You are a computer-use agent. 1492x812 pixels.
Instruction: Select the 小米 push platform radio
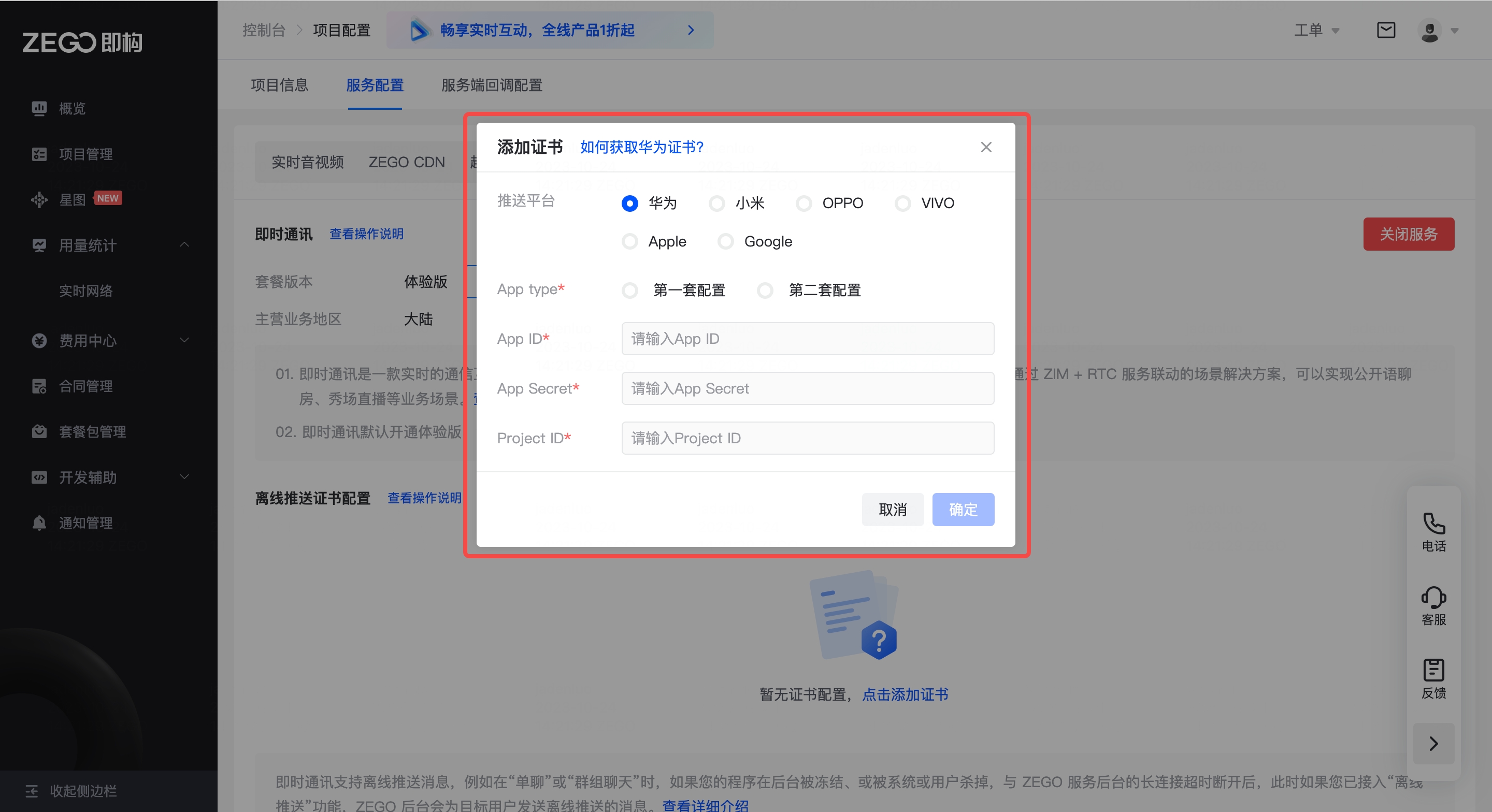tap(716, 204)
